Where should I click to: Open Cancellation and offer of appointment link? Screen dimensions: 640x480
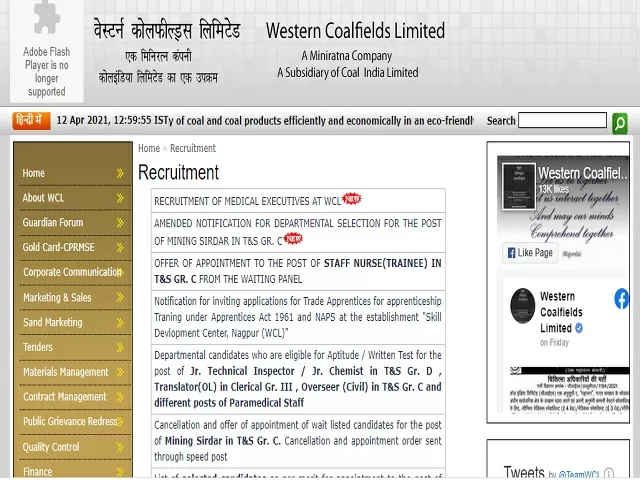[298, 440]
